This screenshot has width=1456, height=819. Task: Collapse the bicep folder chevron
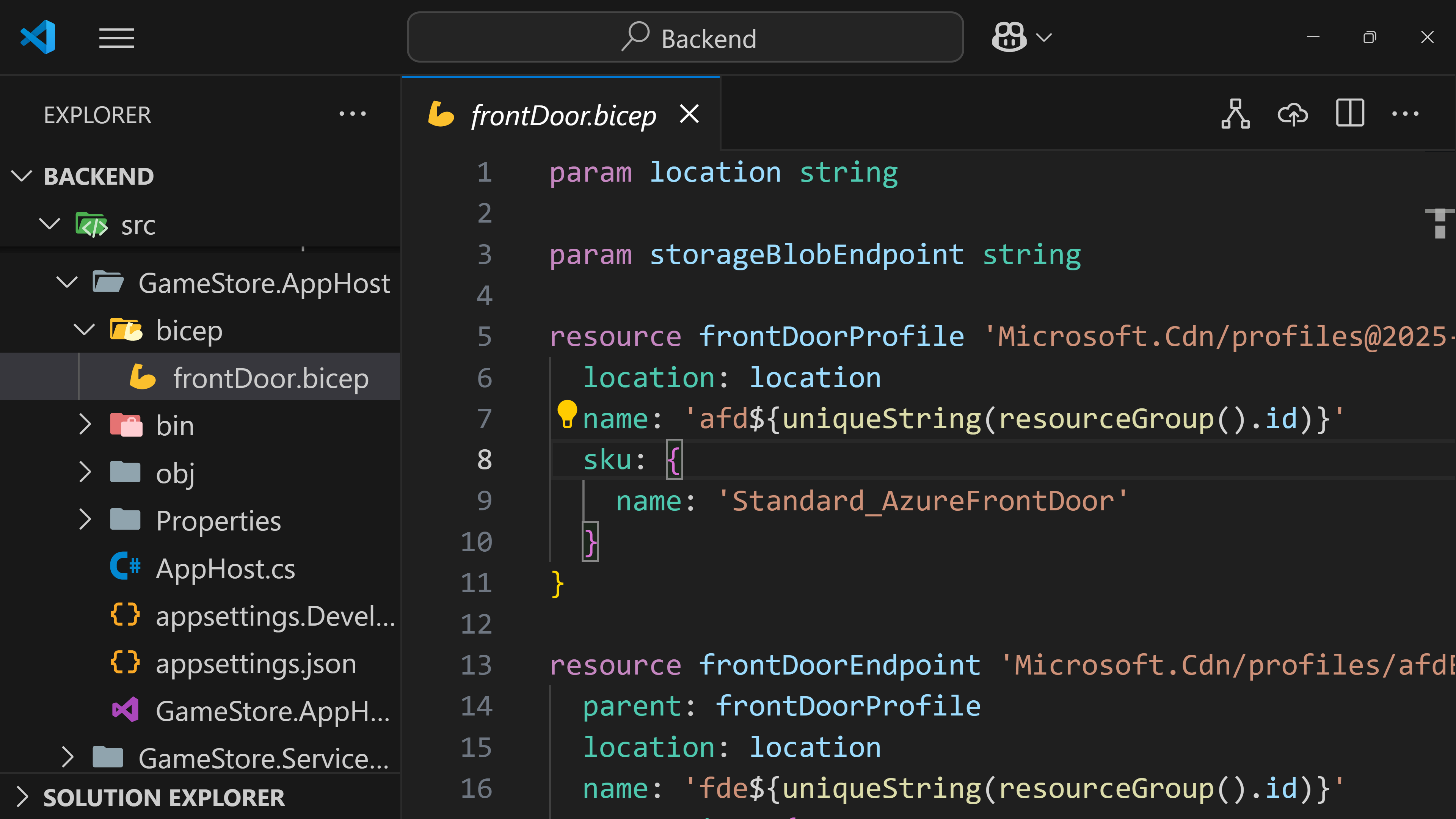tap(84, 330)
